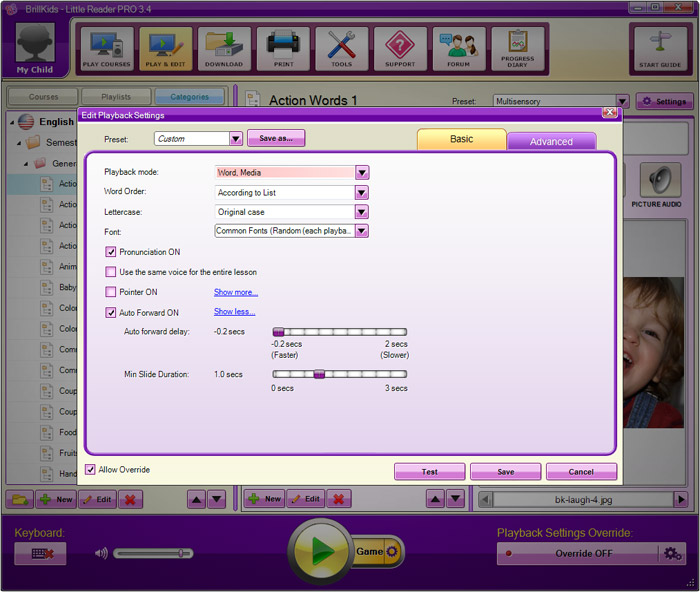Open the Forum toolbar icon
The height and width of the screenshot is (592, 700).
(459, 49)
